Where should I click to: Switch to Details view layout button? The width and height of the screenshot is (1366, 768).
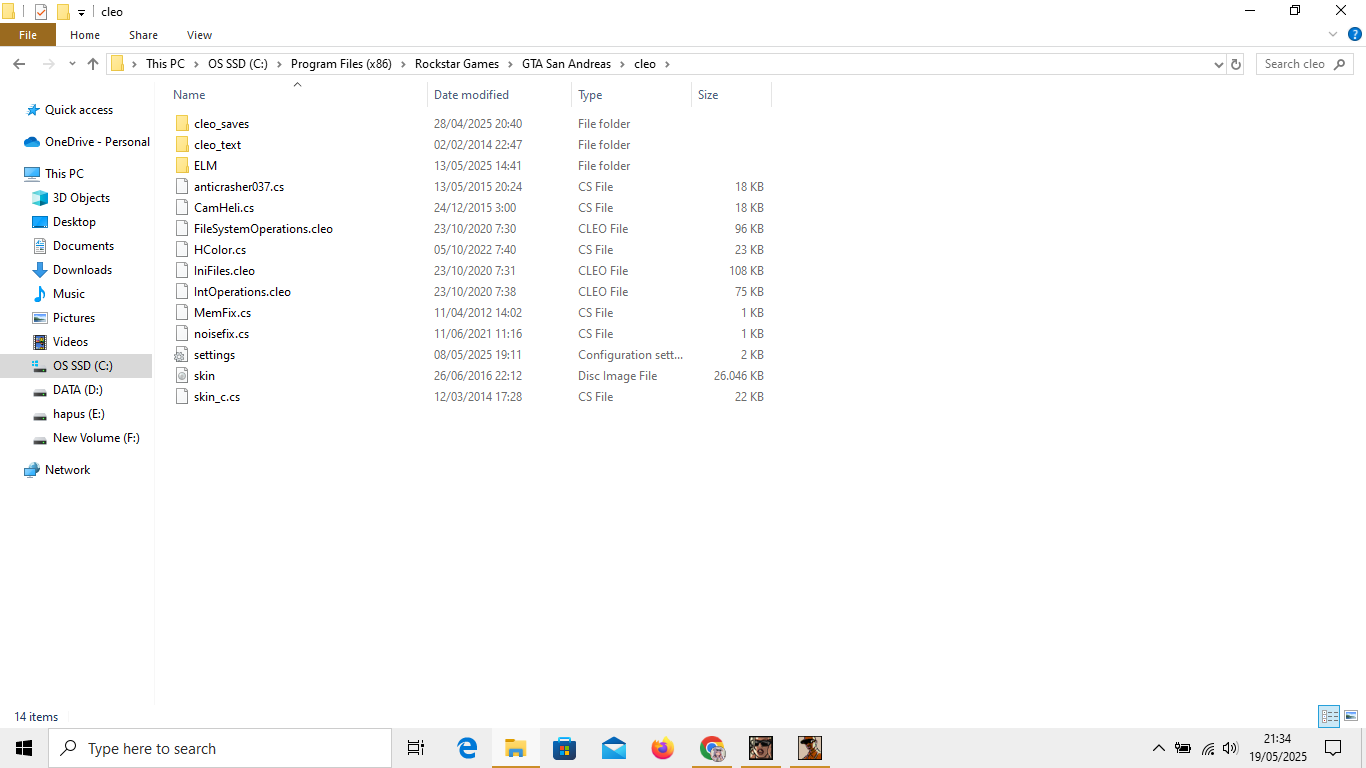pyautogui.click(x=1329, y=716)
